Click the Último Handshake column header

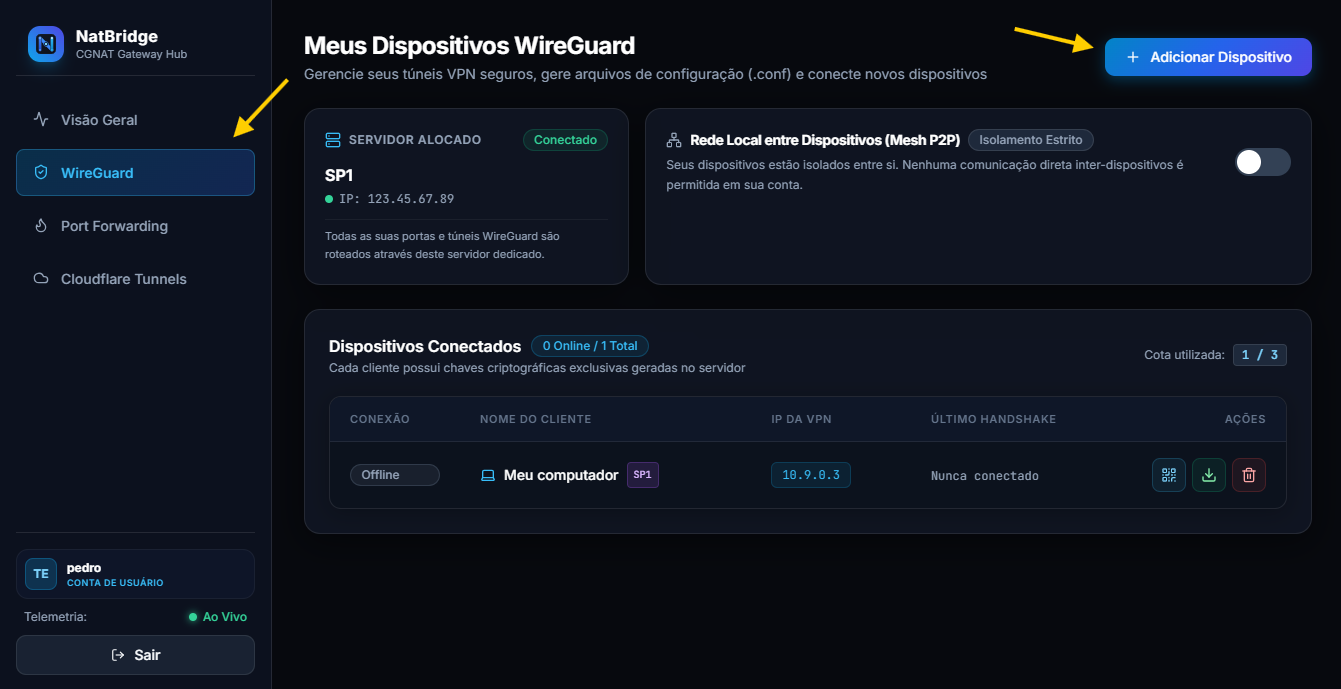[993, 419]
